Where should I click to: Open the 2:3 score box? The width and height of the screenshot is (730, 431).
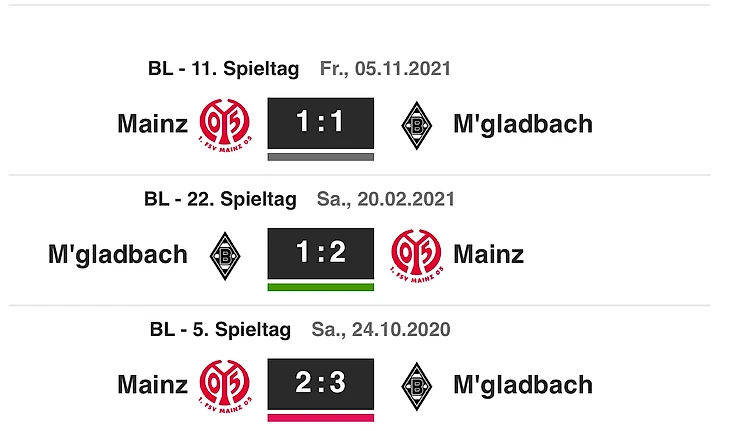321,384
